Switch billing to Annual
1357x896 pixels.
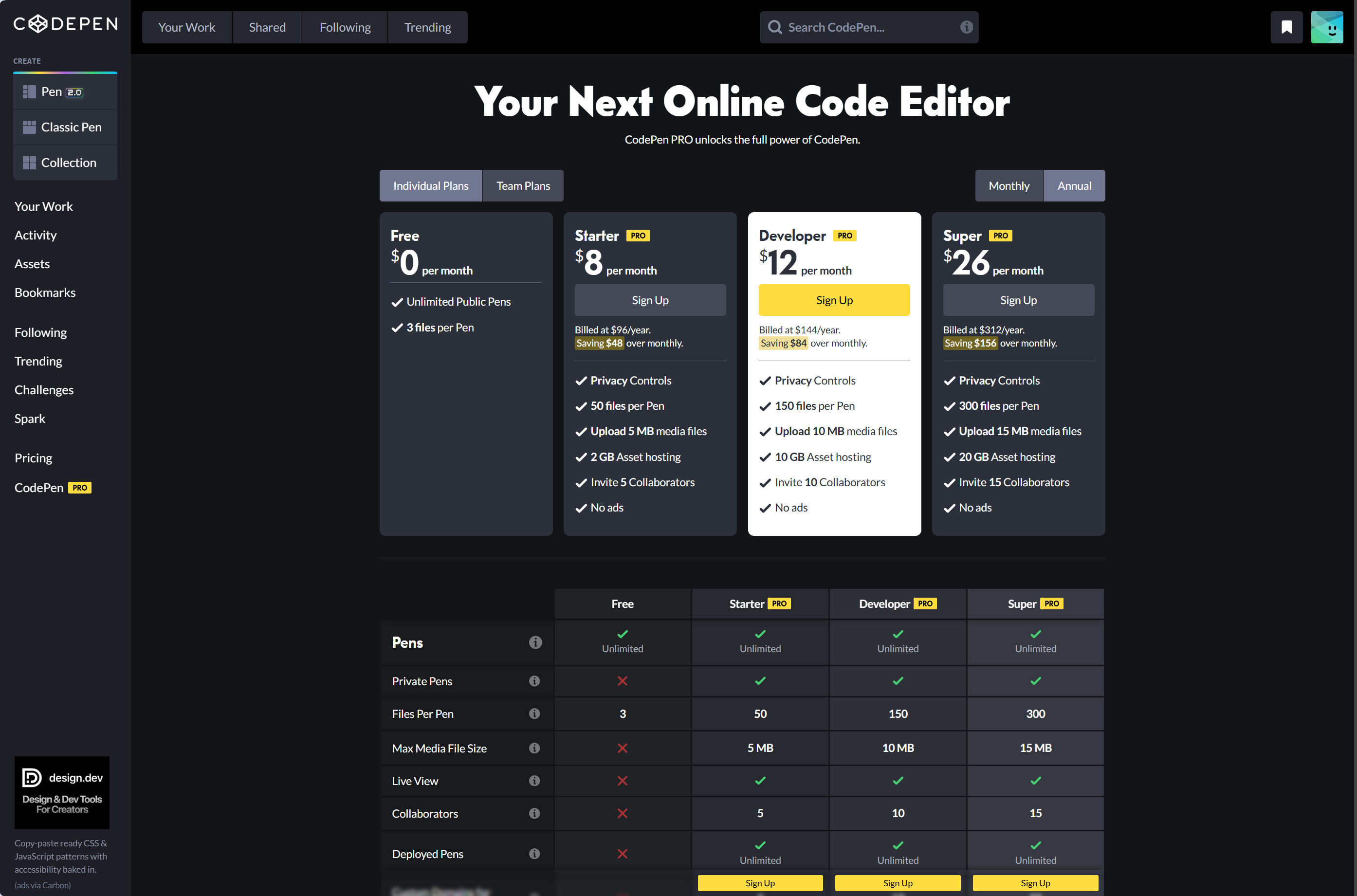coord(1074,186)
